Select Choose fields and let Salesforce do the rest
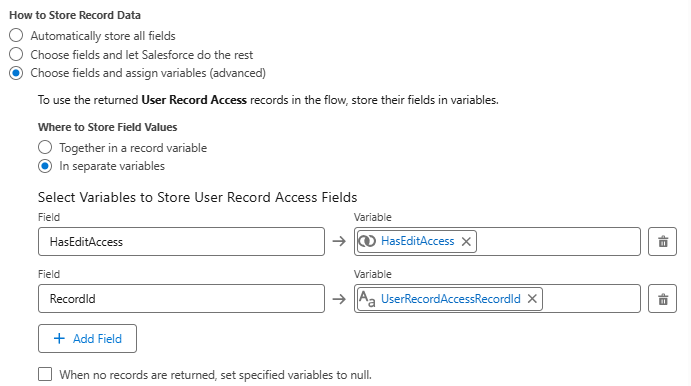 pos(16,54)
